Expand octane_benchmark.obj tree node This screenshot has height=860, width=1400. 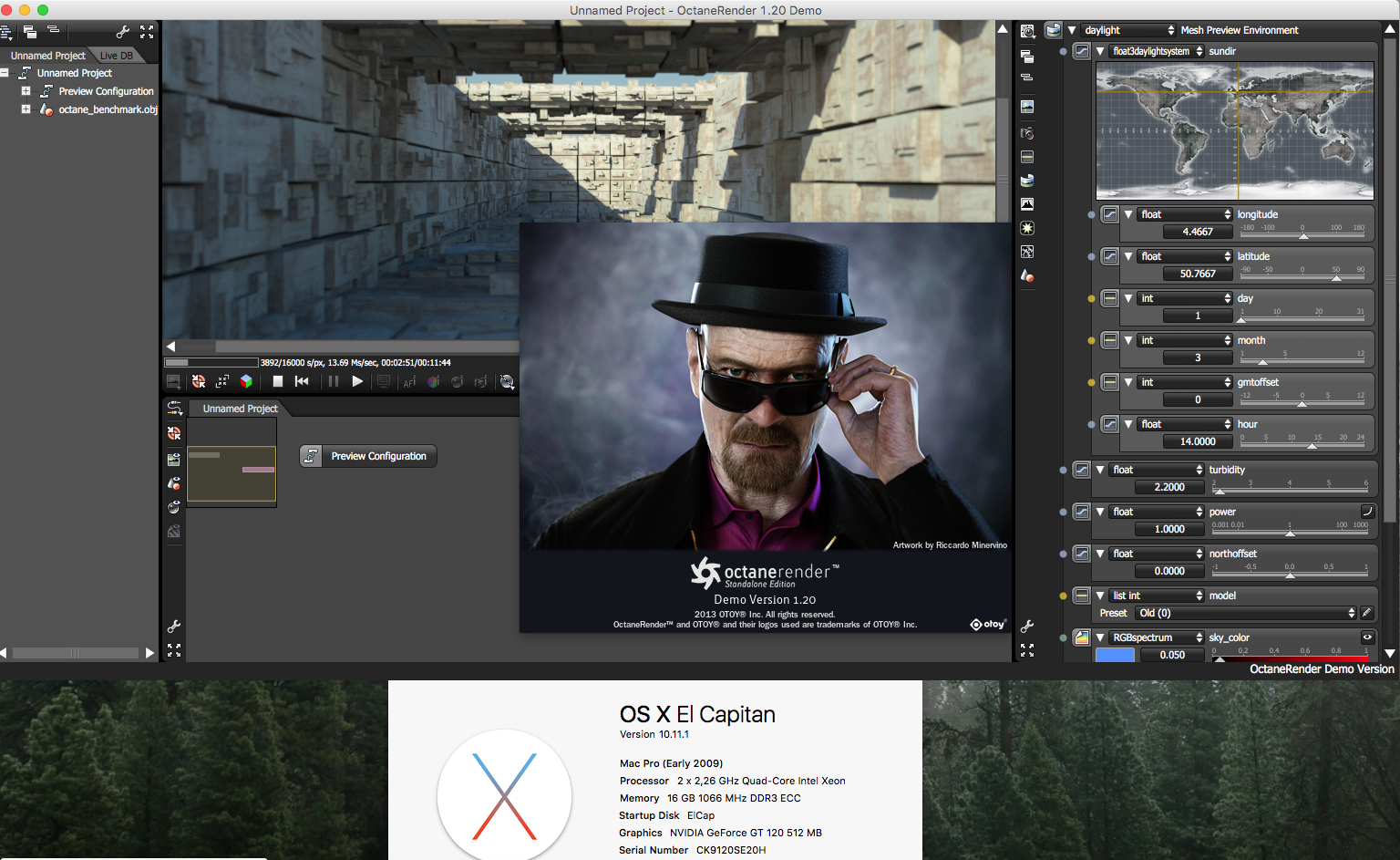coord(26,109)
